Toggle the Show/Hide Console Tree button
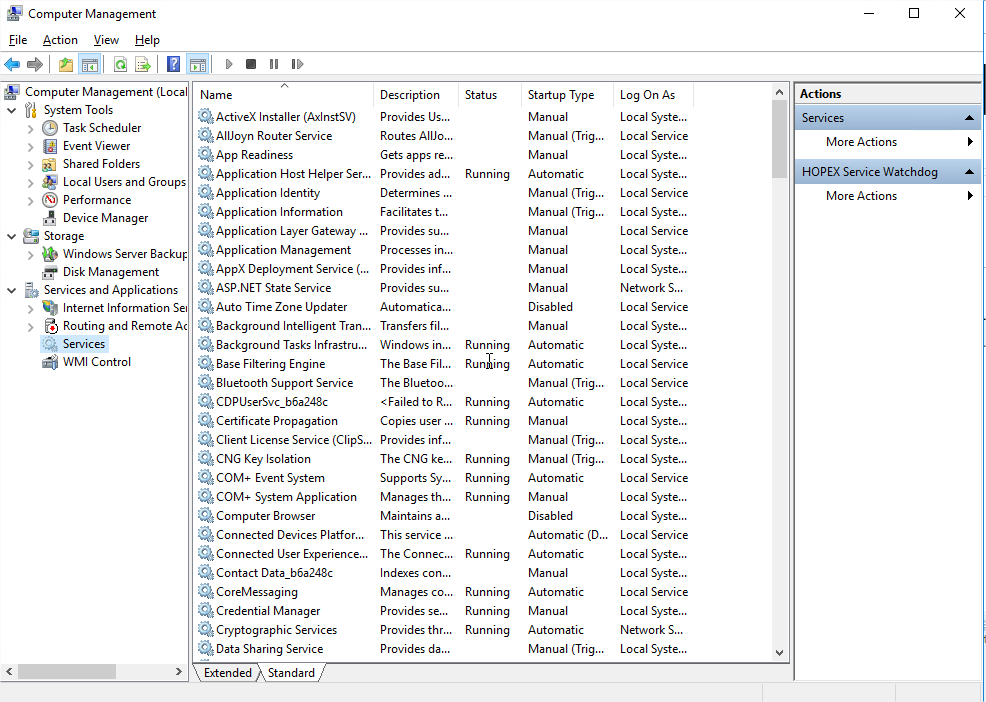This screenshot has height=702, width=986. [x=90, y=65]
